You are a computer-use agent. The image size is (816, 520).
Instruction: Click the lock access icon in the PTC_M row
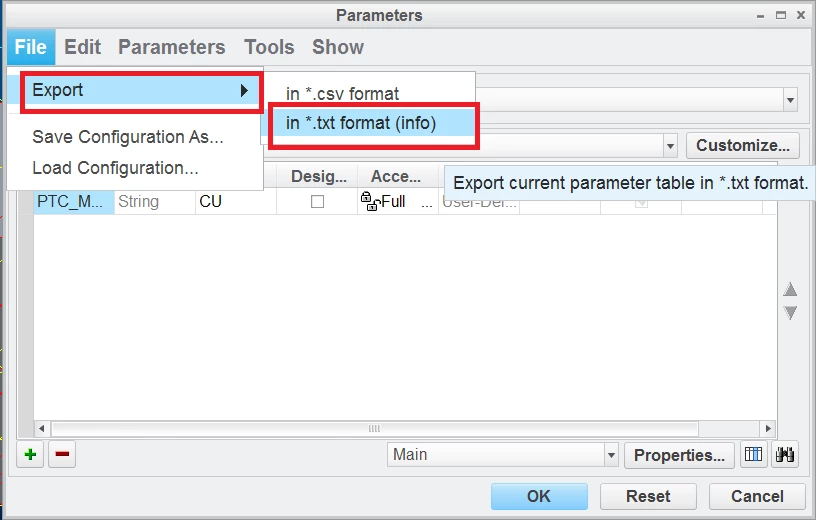369,201
